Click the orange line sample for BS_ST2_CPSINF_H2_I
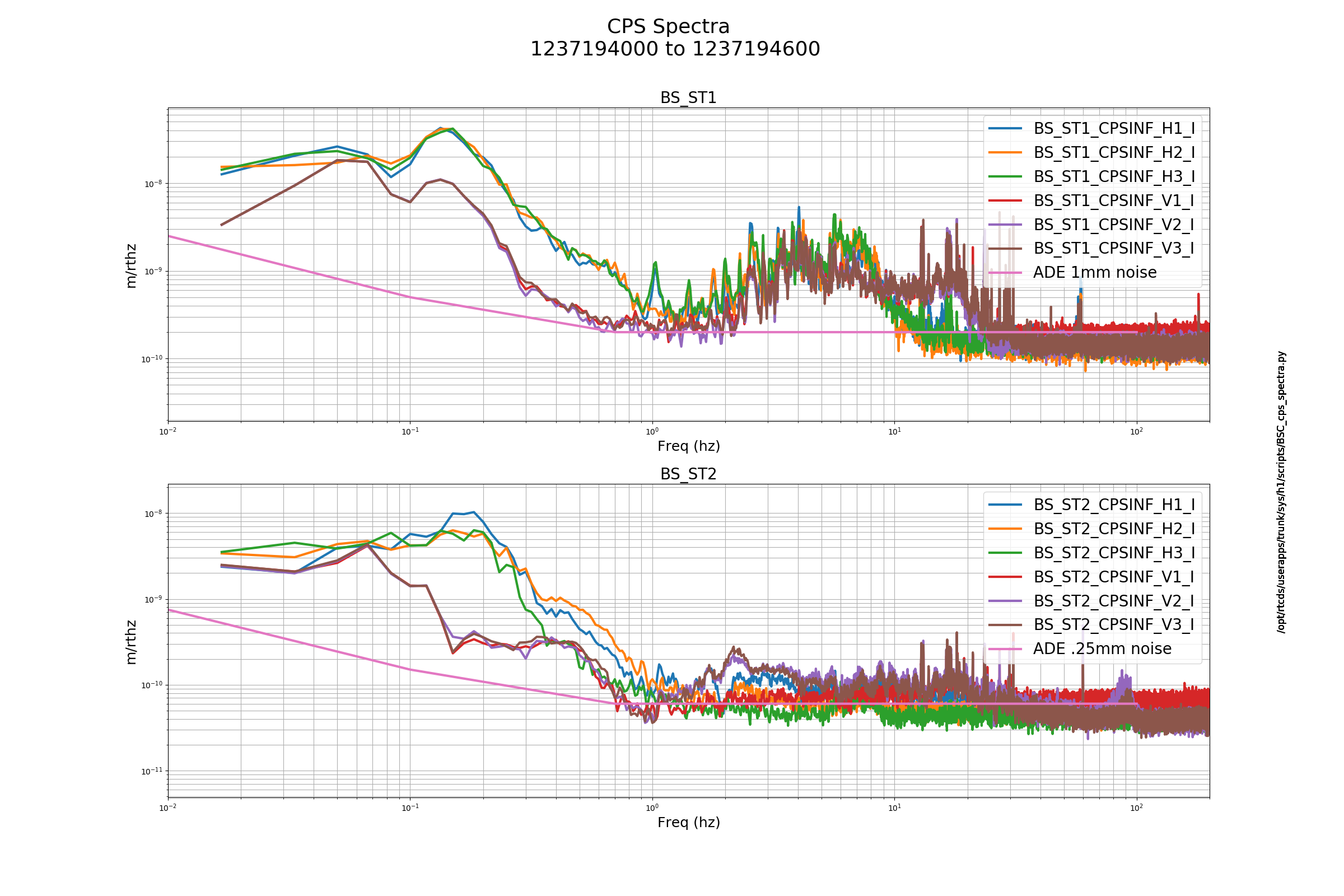 (1005, 529)
